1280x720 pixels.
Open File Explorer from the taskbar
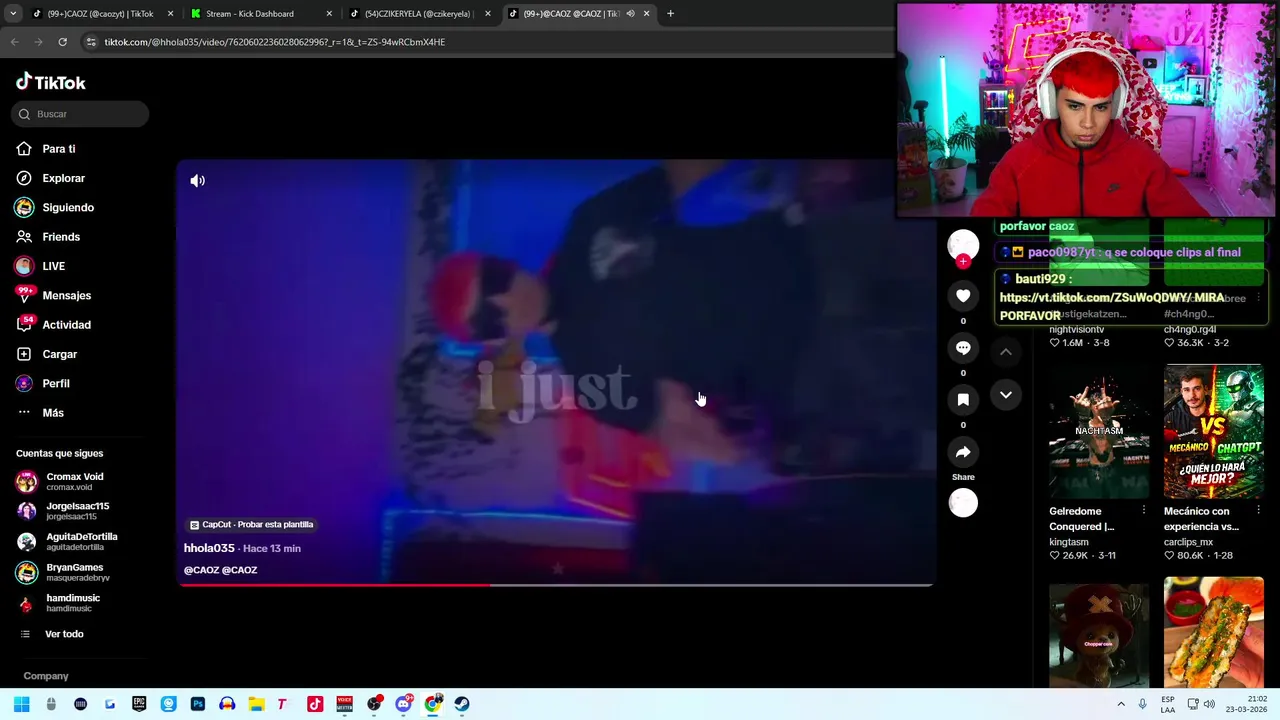[256, 704]
